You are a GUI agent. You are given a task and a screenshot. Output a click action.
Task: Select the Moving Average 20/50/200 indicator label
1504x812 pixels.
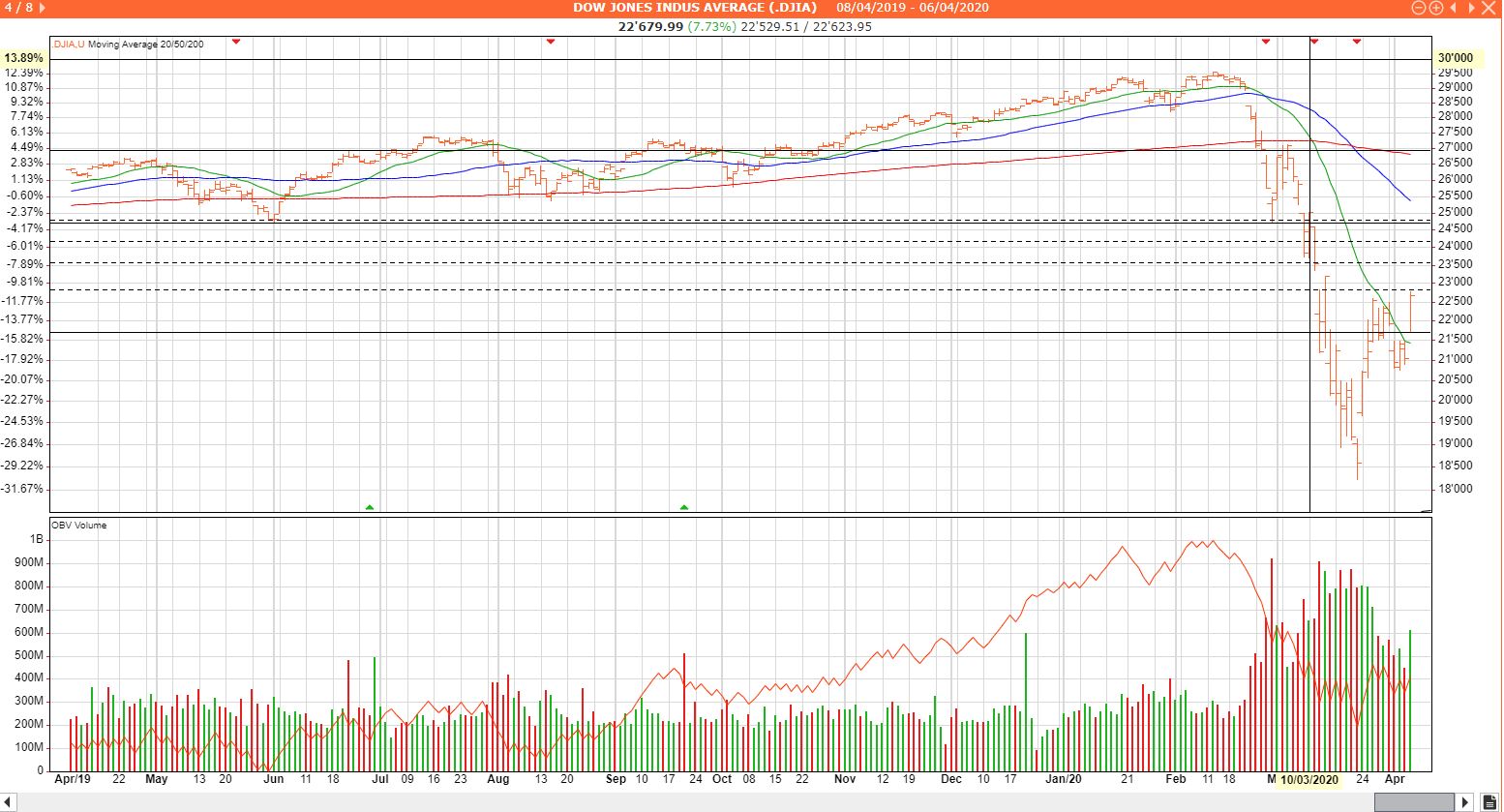coord(145,45)
